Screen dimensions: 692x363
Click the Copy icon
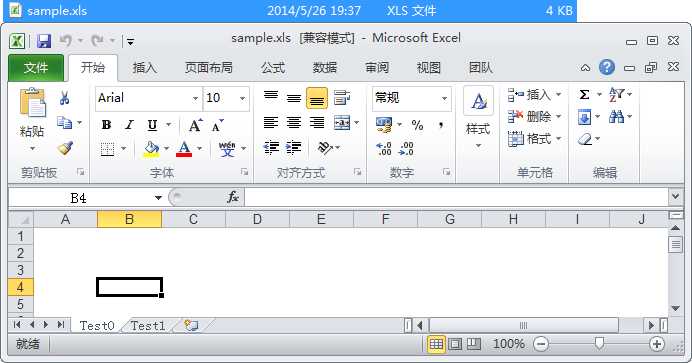pyautogui.click(x=64, y=122)
